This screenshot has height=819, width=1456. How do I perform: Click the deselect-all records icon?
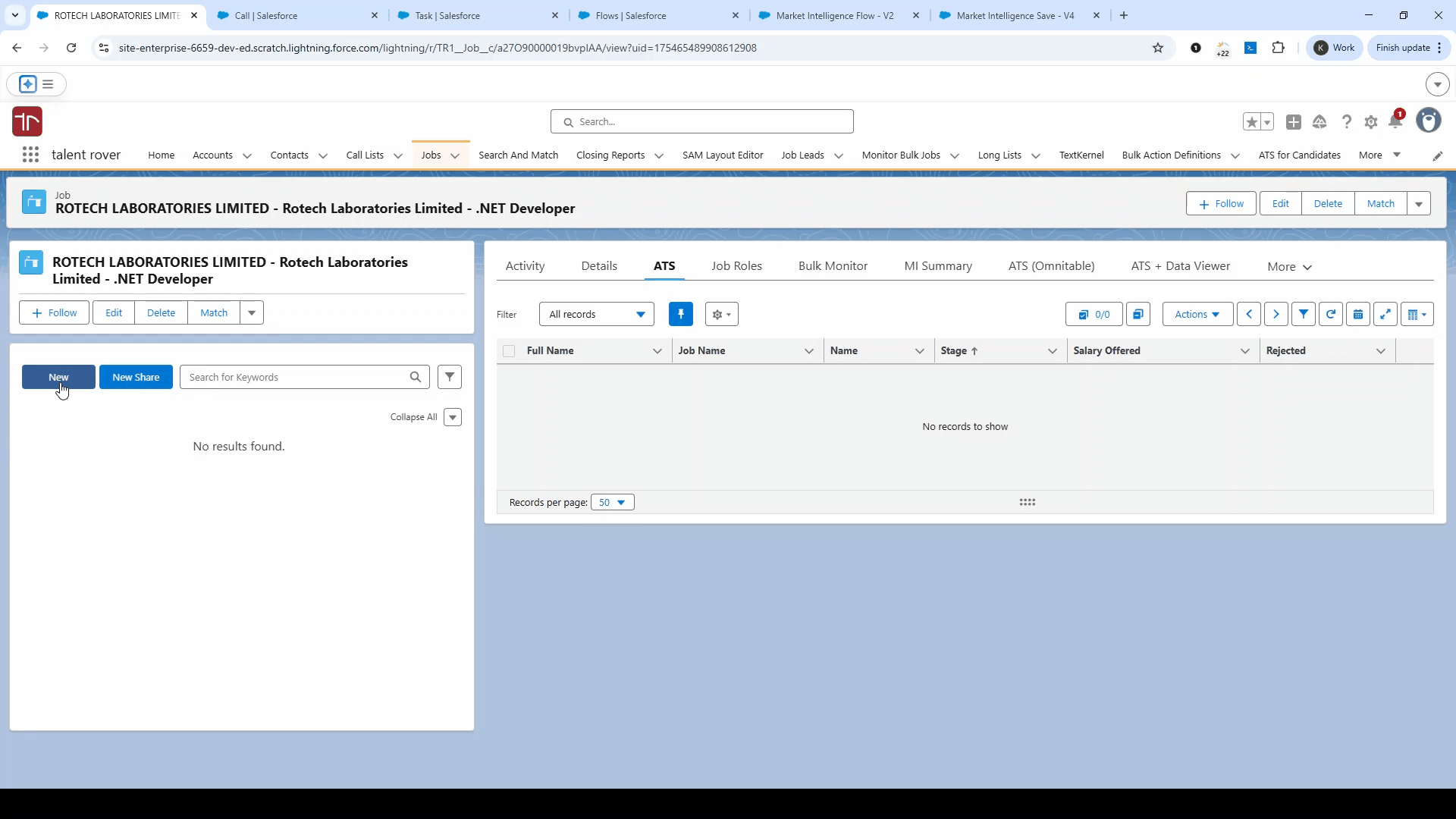(x=1138, y=314)
